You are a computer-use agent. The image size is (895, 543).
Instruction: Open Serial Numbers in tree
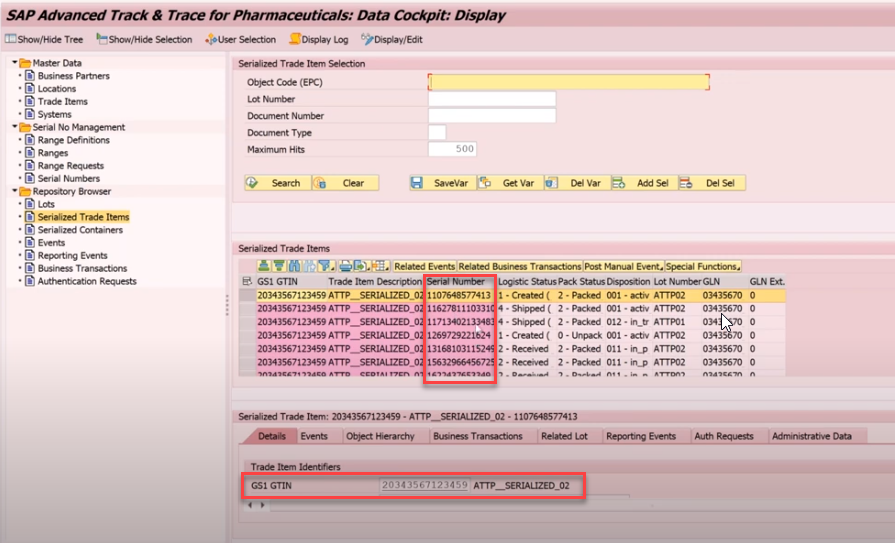coord(68,179)
